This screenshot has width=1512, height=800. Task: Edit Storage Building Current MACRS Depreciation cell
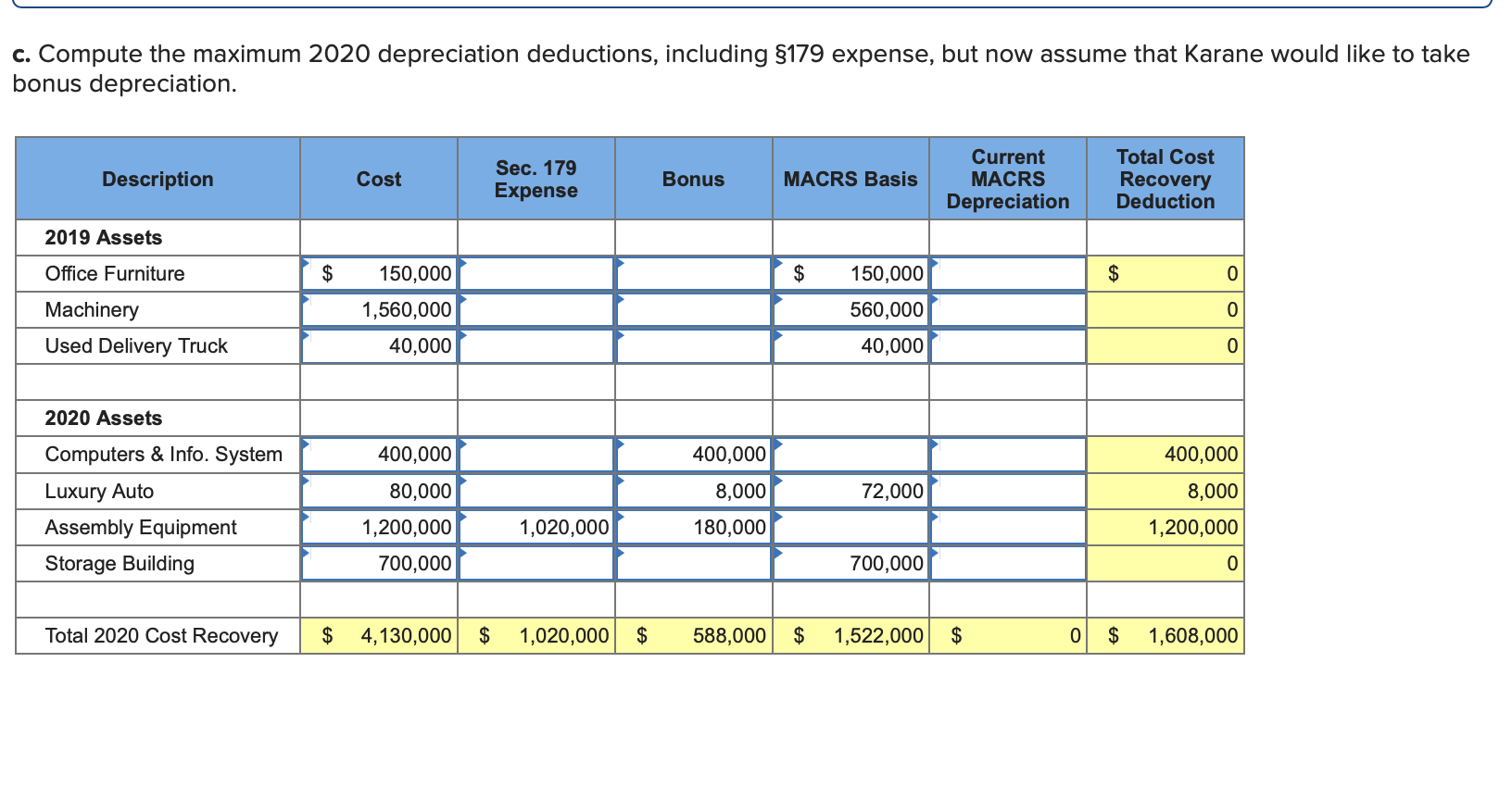point(1008,563)
